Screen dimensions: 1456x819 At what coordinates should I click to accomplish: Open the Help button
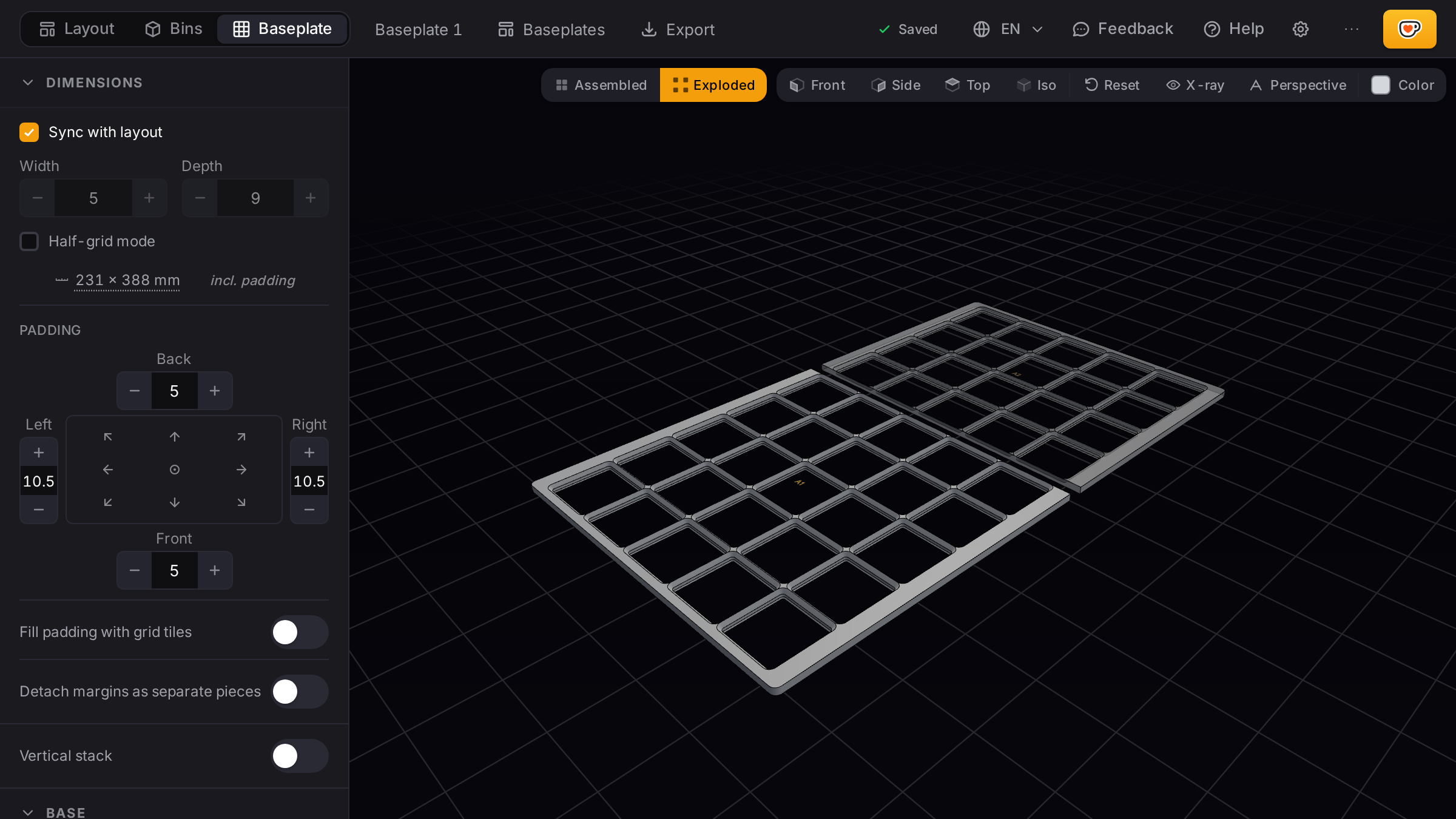pos(1233,29)
